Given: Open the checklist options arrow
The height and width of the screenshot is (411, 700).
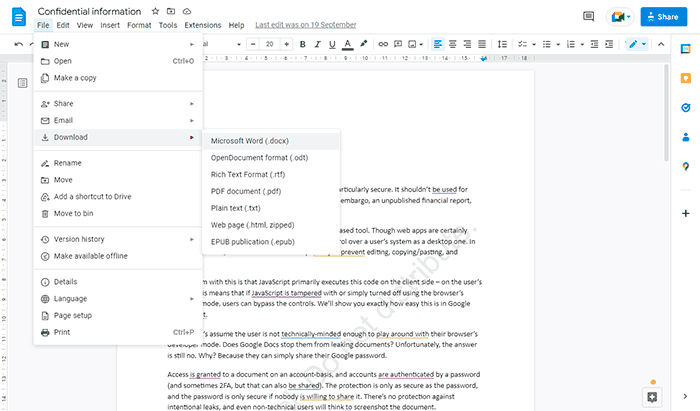Looking at the screenshot, I should [534, 45].
